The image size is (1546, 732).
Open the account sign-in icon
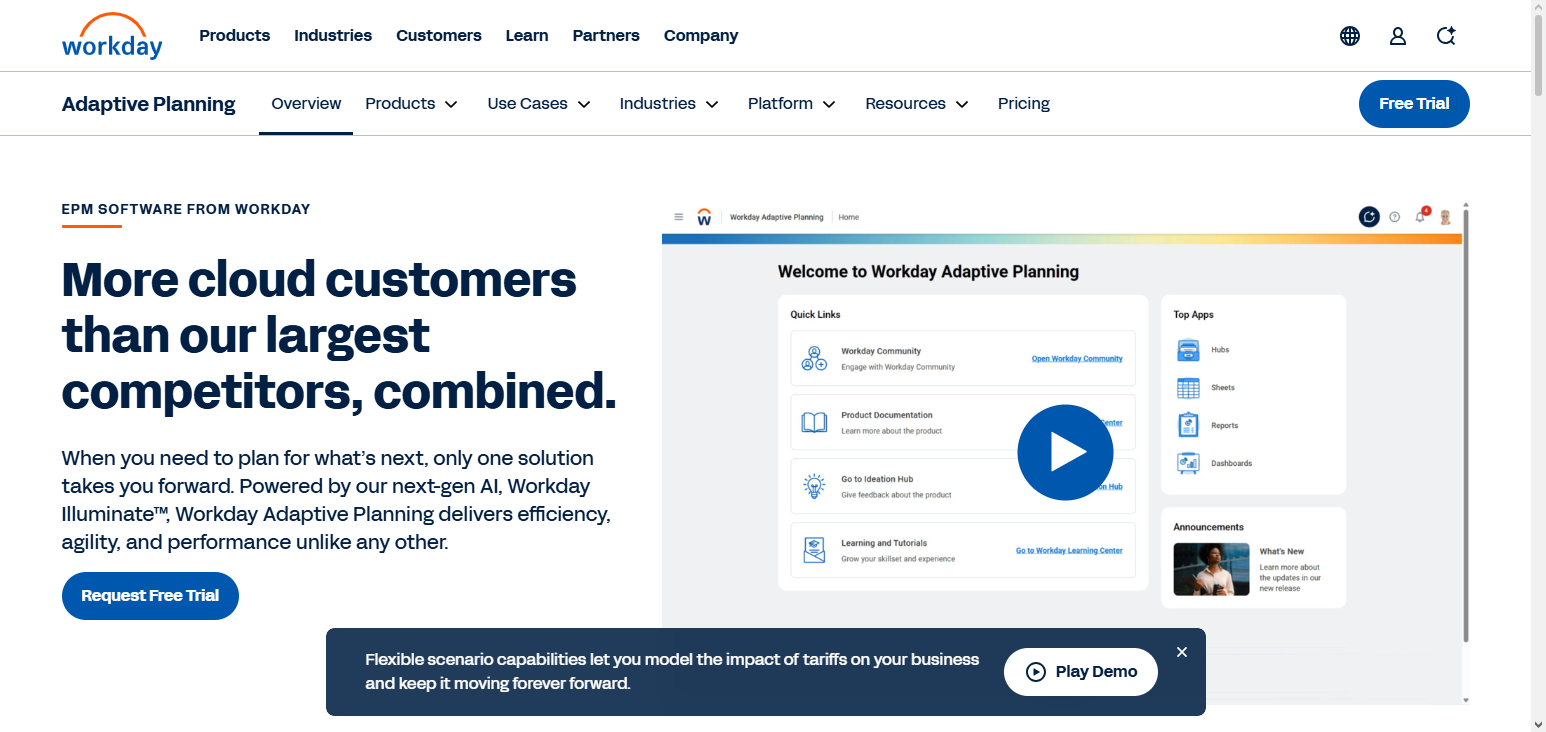coord(1397,35)
